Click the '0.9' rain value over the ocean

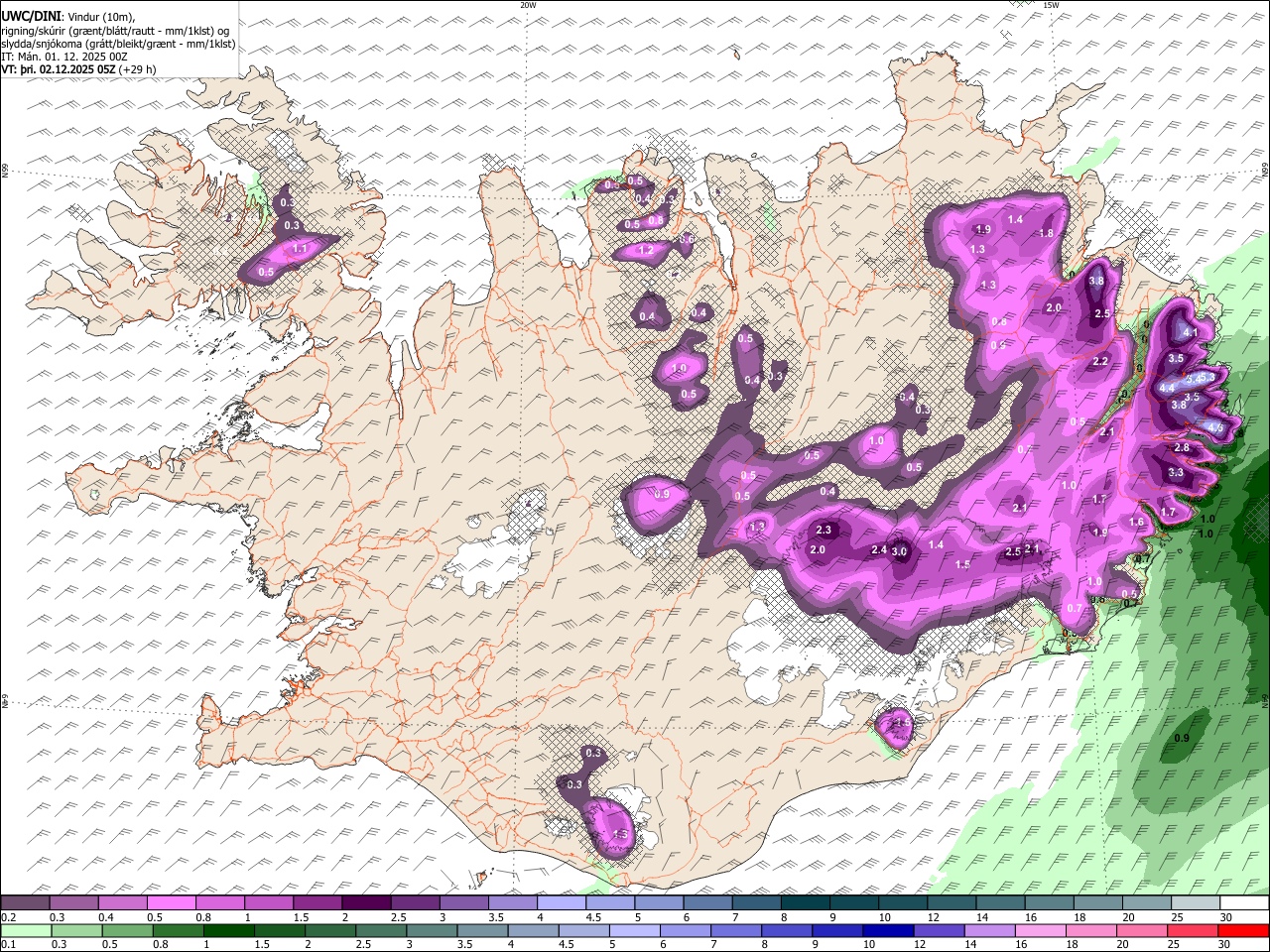click(1182, 739)
